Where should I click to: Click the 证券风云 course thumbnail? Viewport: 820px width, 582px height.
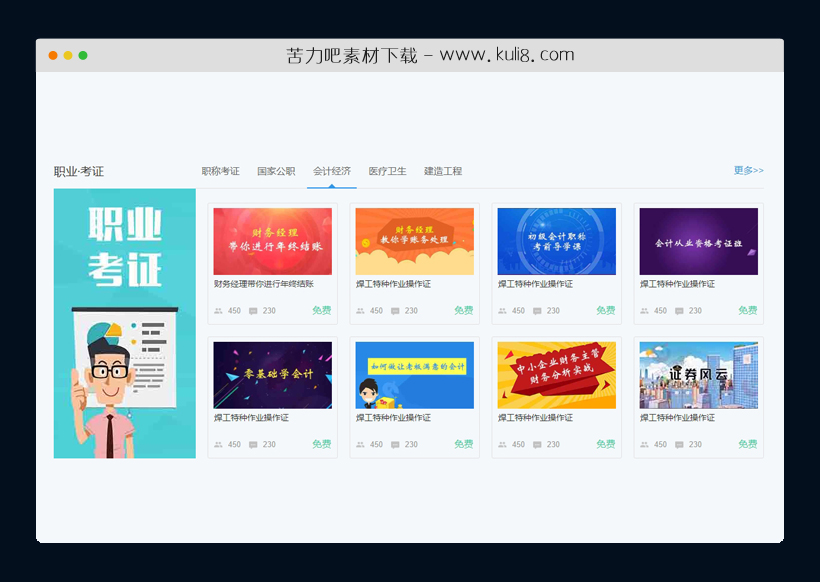(697, 375)
